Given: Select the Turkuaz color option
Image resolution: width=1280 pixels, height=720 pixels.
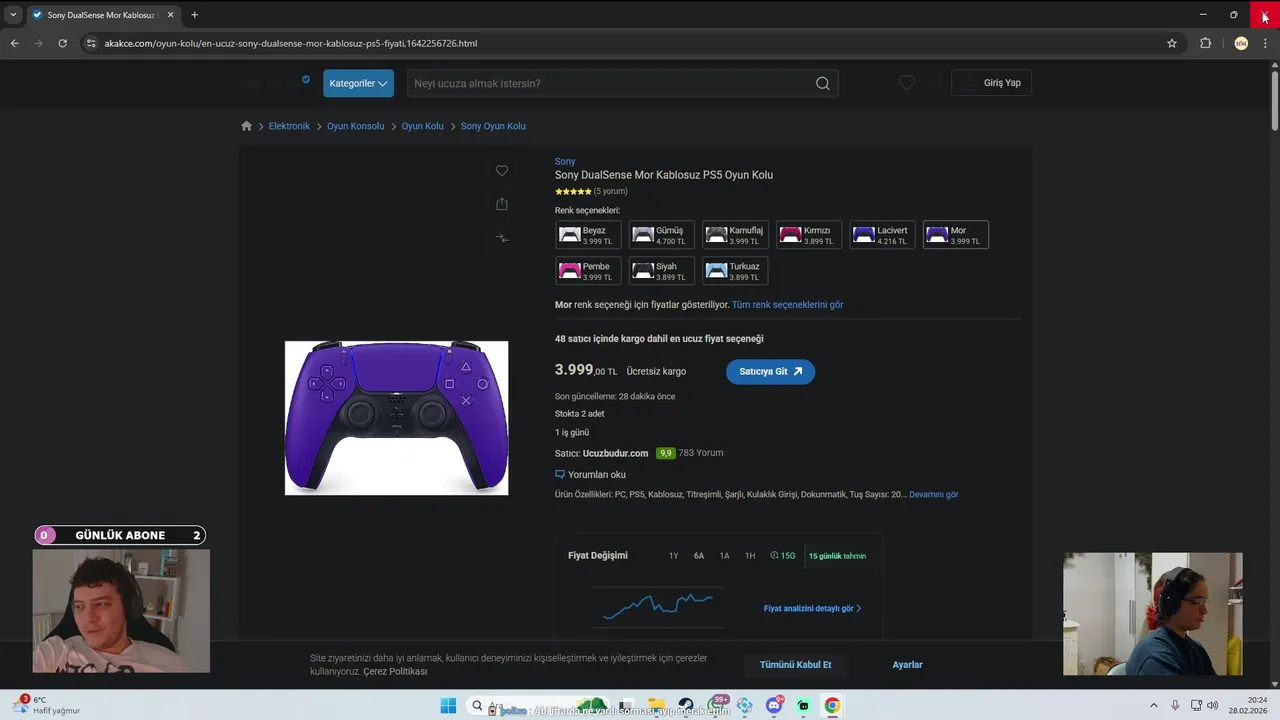Looking at the screenshot, I should [735, 271].
